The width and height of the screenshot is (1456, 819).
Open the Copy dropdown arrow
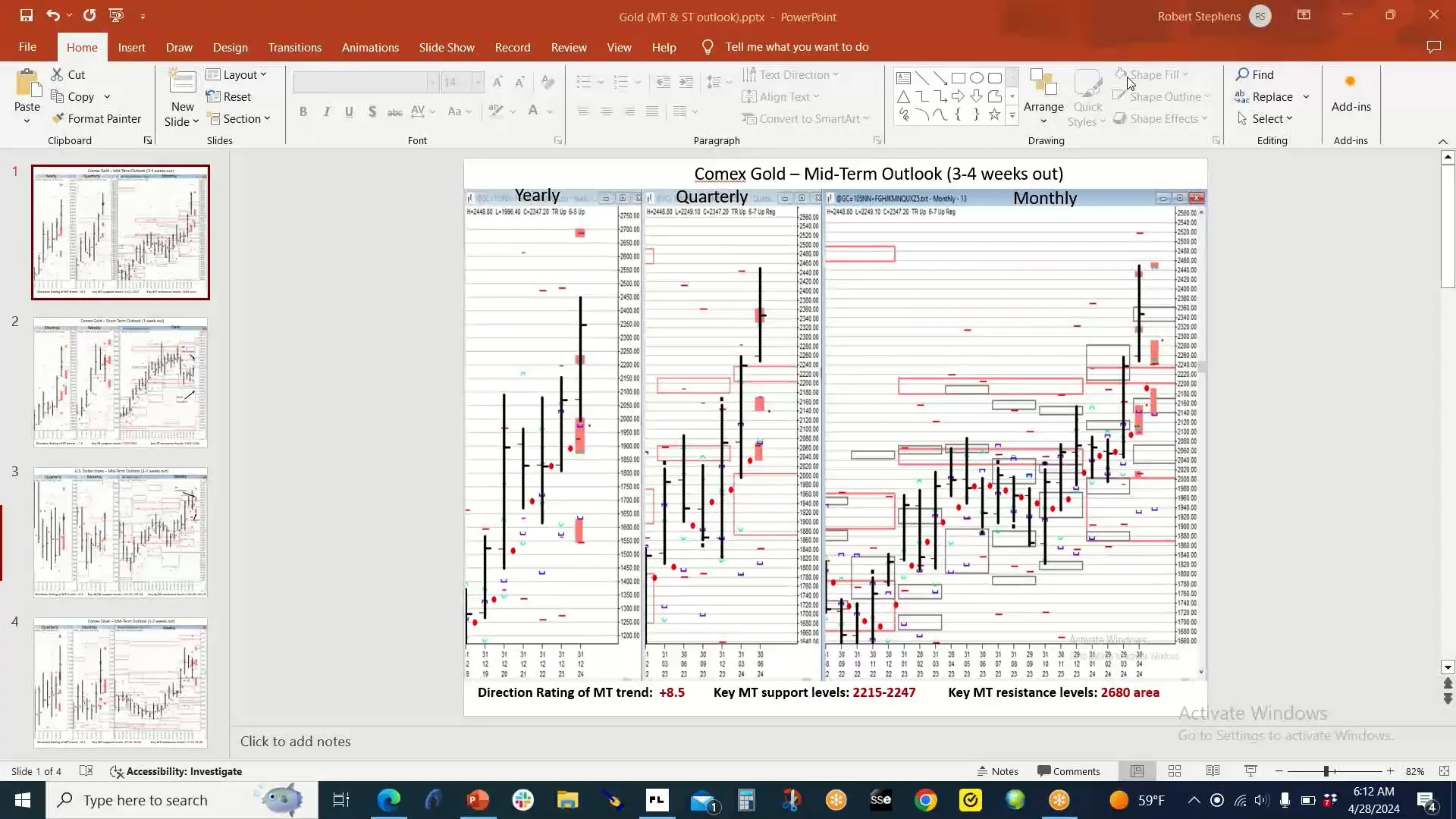point(107,97)
